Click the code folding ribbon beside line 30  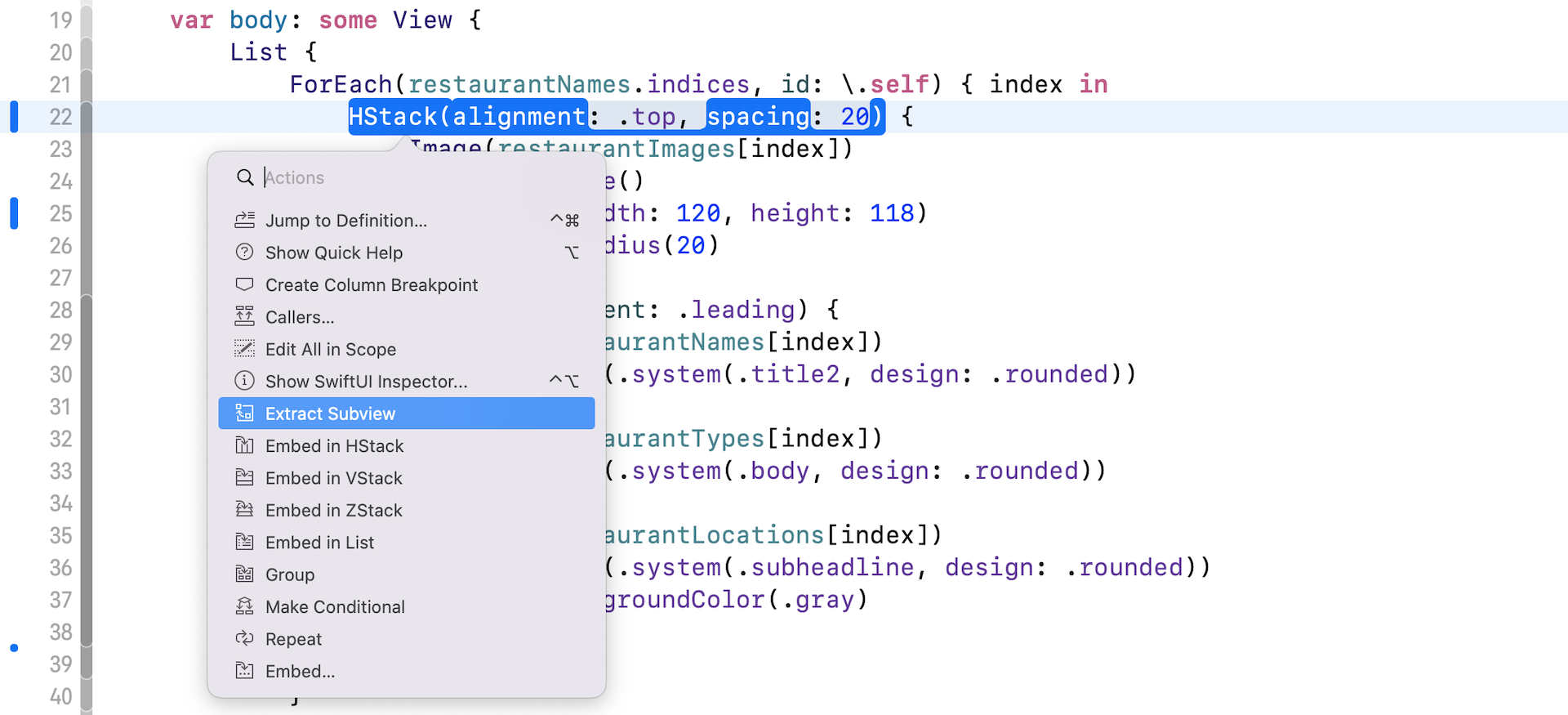click(87, 374)
